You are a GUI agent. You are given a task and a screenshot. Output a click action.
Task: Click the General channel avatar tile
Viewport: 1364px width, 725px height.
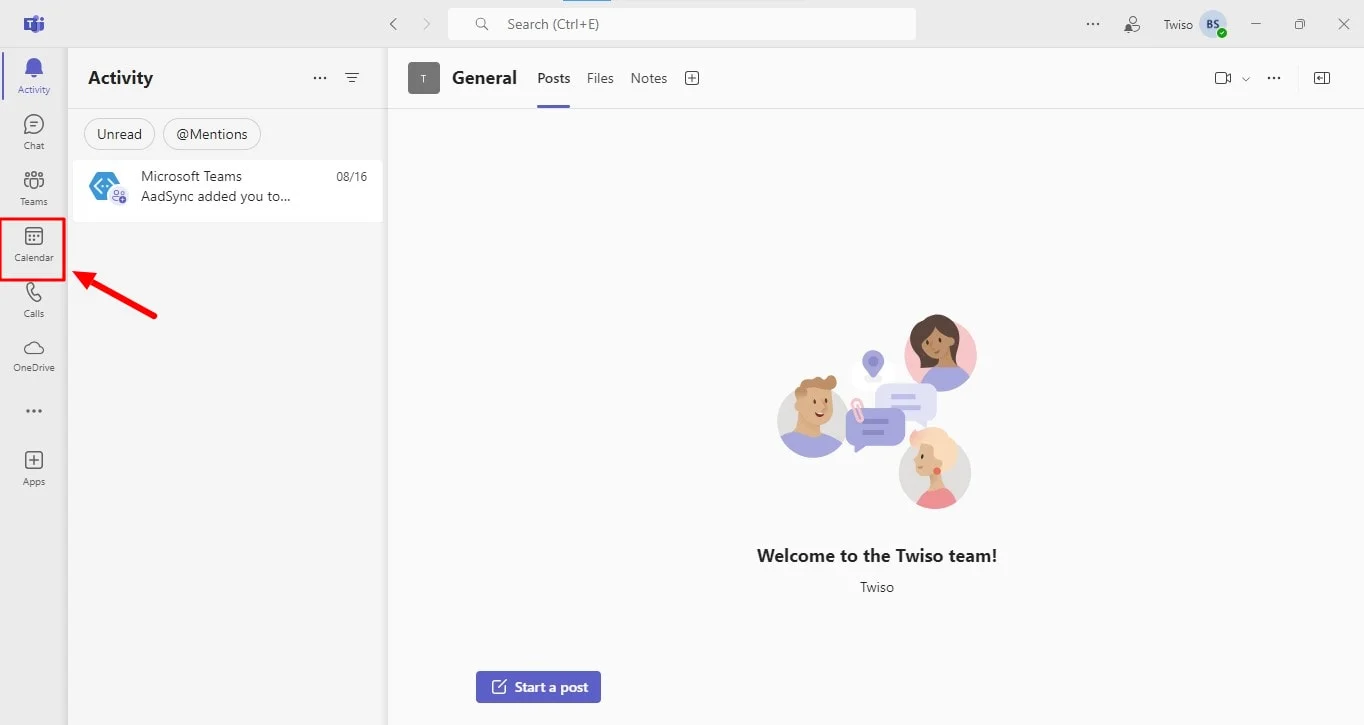[x=424, y=78]
